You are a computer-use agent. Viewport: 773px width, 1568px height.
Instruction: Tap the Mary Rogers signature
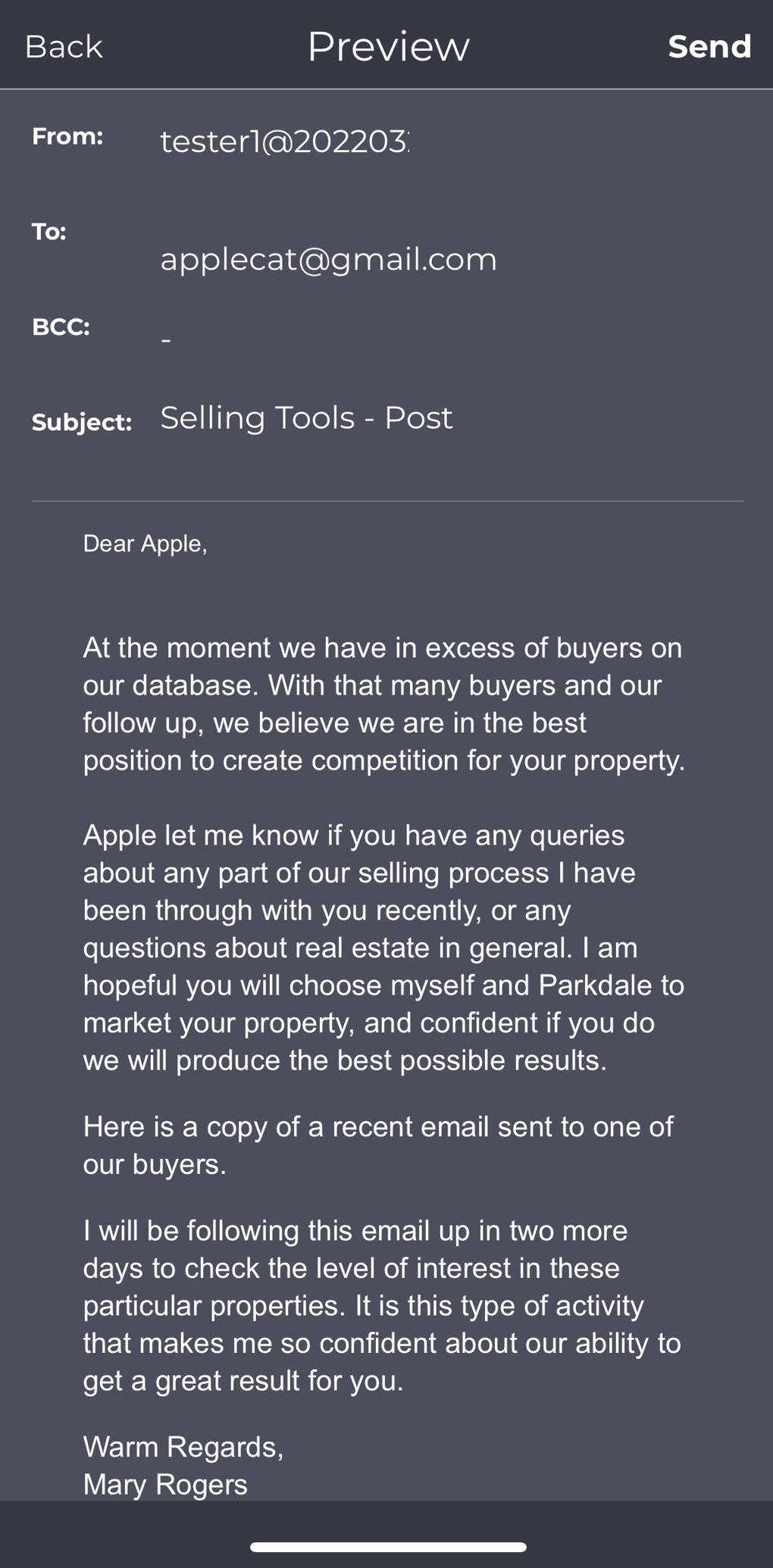165,1485
